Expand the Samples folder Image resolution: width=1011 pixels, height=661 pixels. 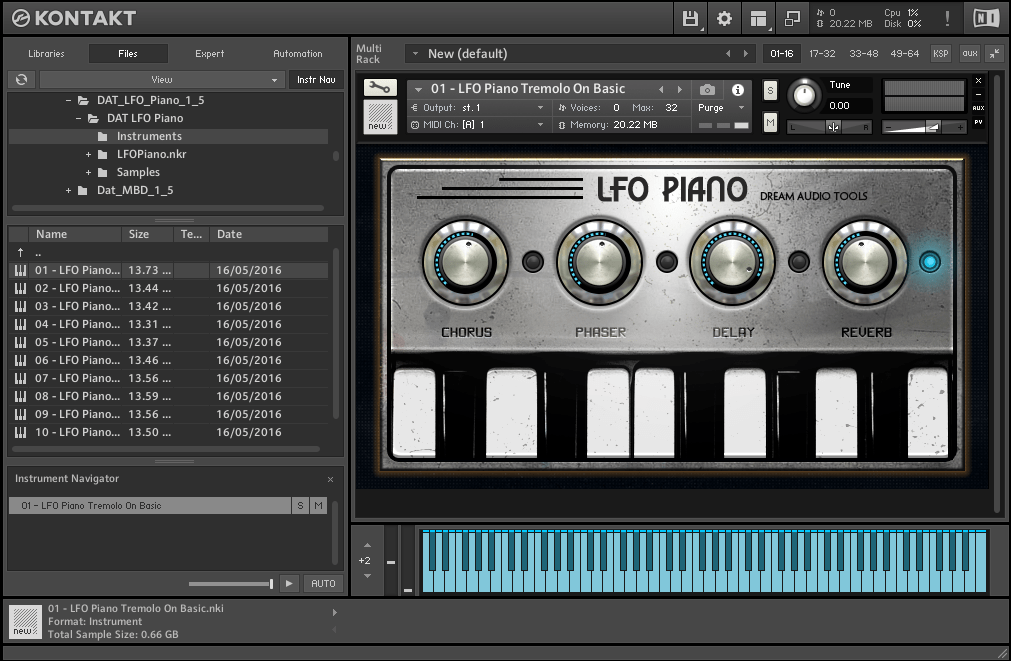[x=88, y=172]
